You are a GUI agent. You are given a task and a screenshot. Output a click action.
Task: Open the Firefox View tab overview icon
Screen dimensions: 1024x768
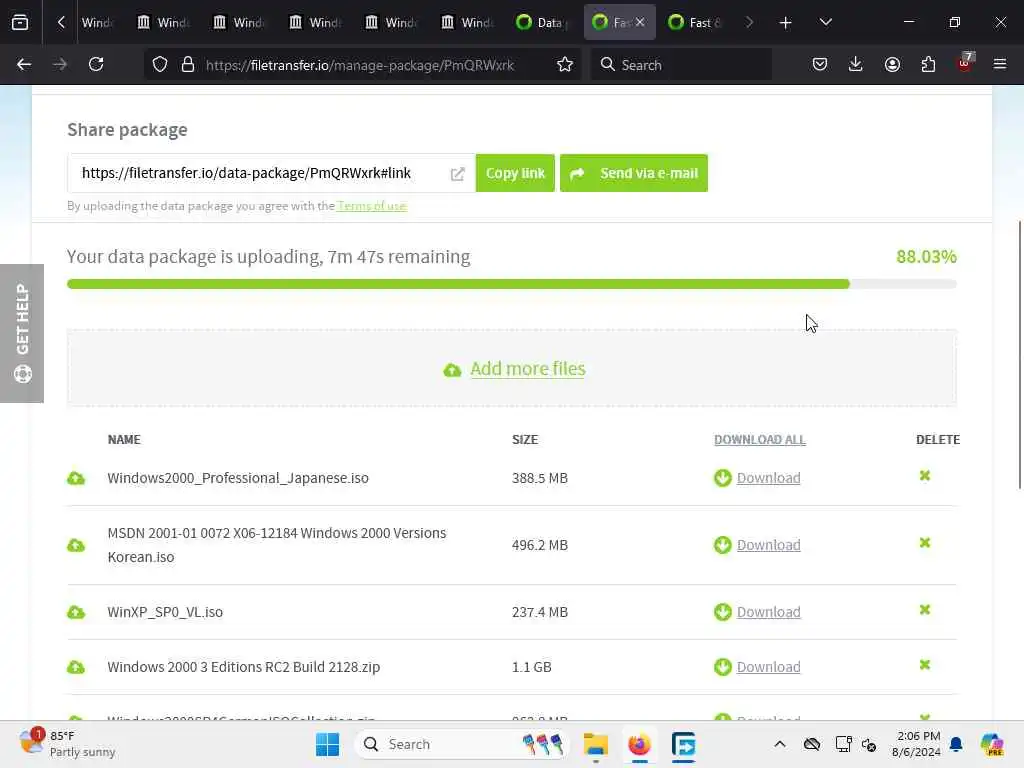[x=20, y=22]
